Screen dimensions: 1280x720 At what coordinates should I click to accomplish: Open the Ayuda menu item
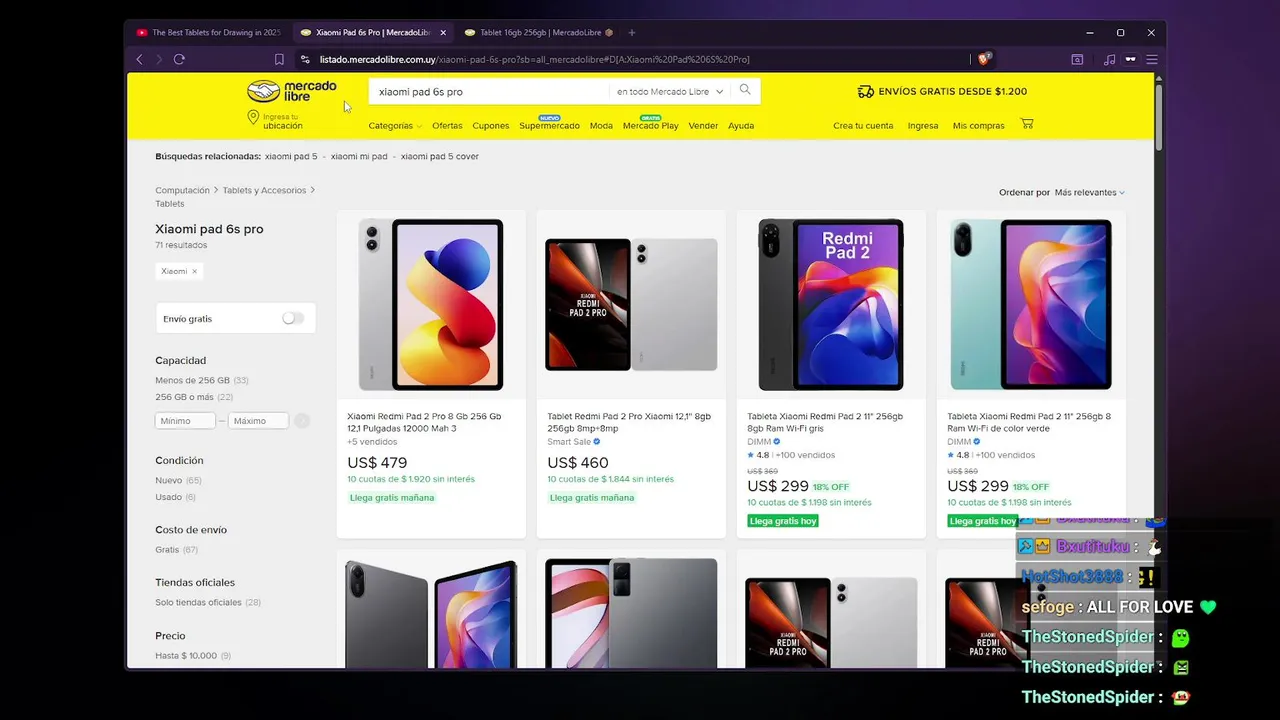[741, 126]
